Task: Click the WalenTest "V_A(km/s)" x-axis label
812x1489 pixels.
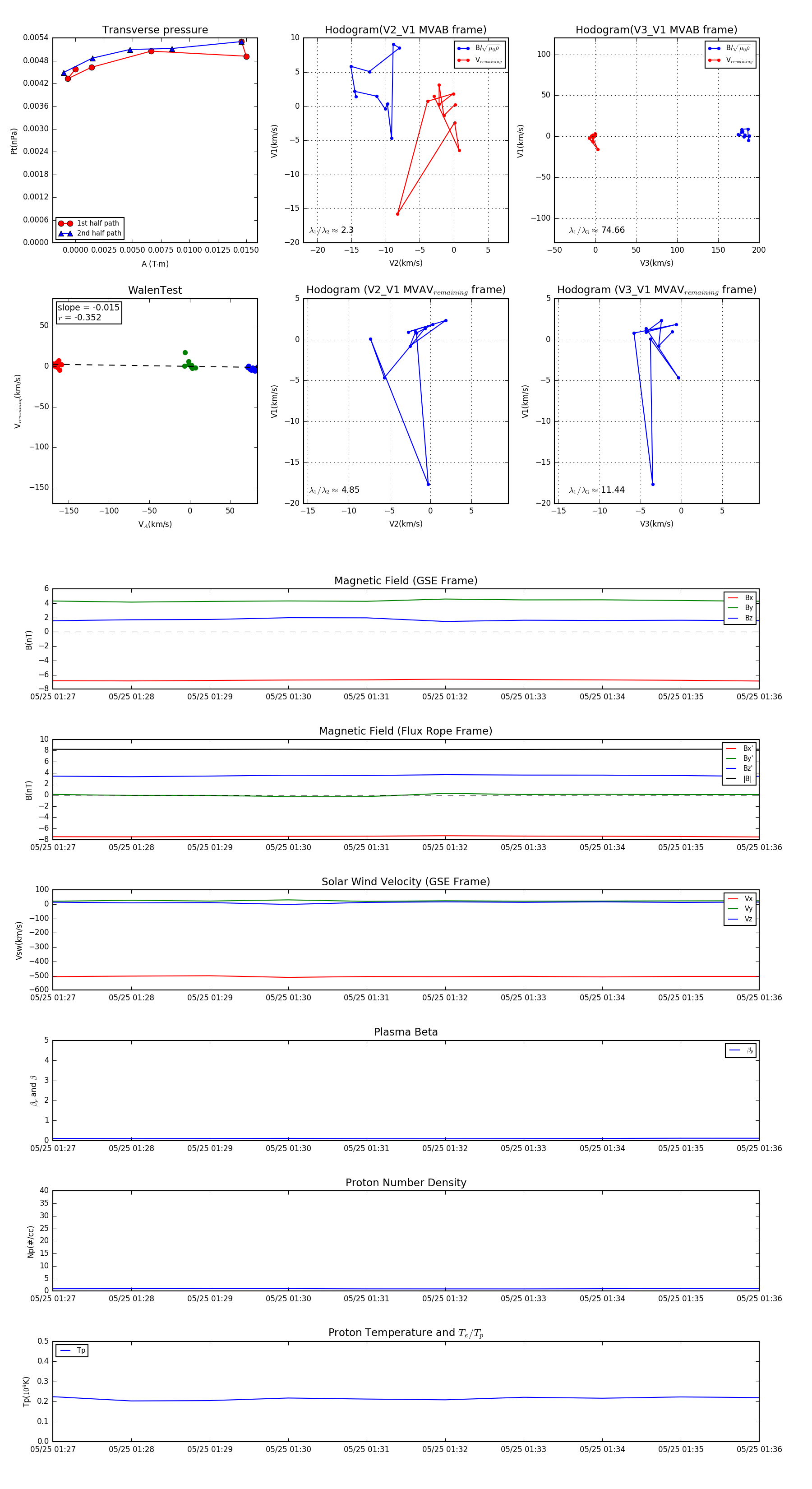Action: pos(155,524)
